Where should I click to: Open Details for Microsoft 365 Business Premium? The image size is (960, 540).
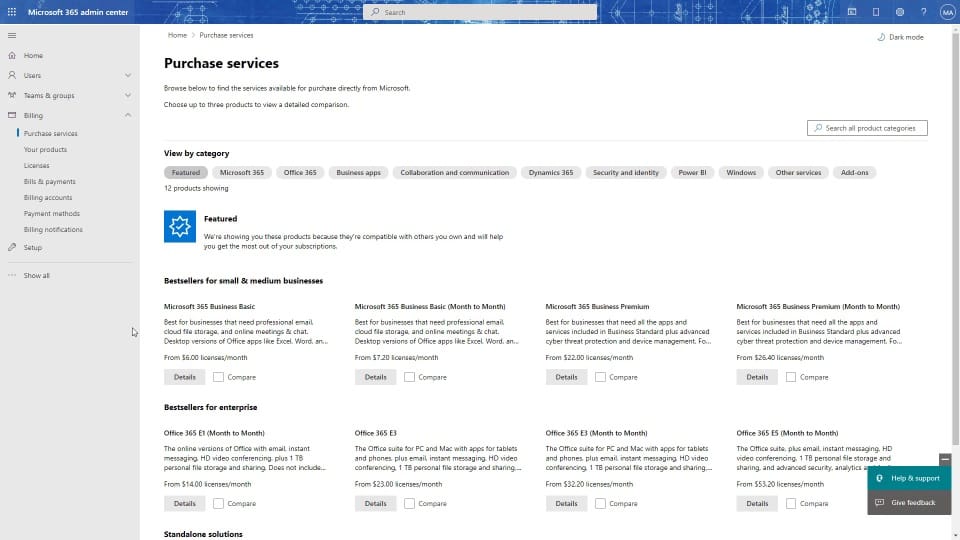[566, 377]
